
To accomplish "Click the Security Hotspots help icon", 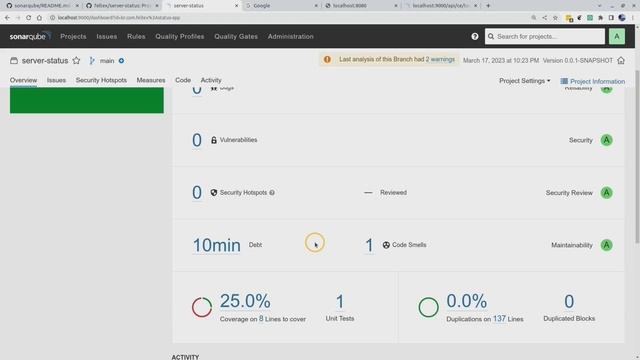I will pyautogui.click(x=272, y=193).
